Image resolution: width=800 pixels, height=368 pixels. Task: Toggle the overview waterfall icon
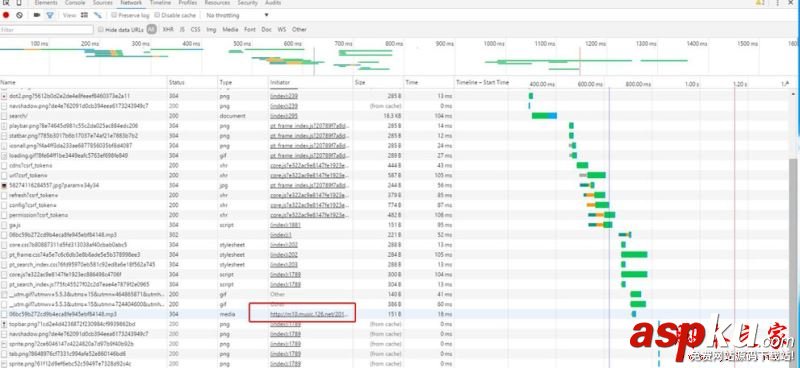[97, 15]
